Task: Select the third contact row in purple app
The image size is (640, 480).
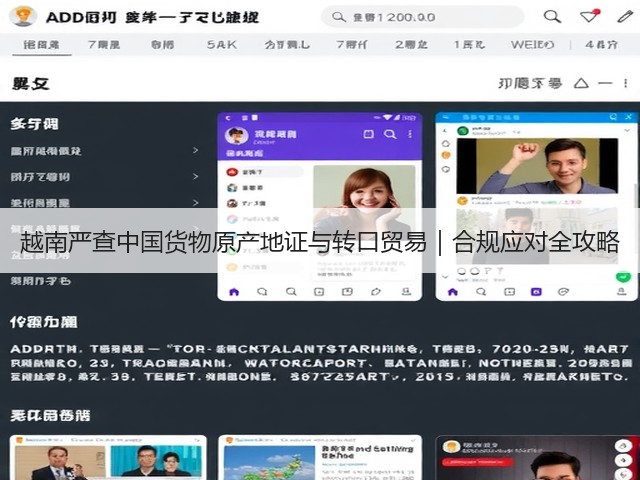Action: 263,203
